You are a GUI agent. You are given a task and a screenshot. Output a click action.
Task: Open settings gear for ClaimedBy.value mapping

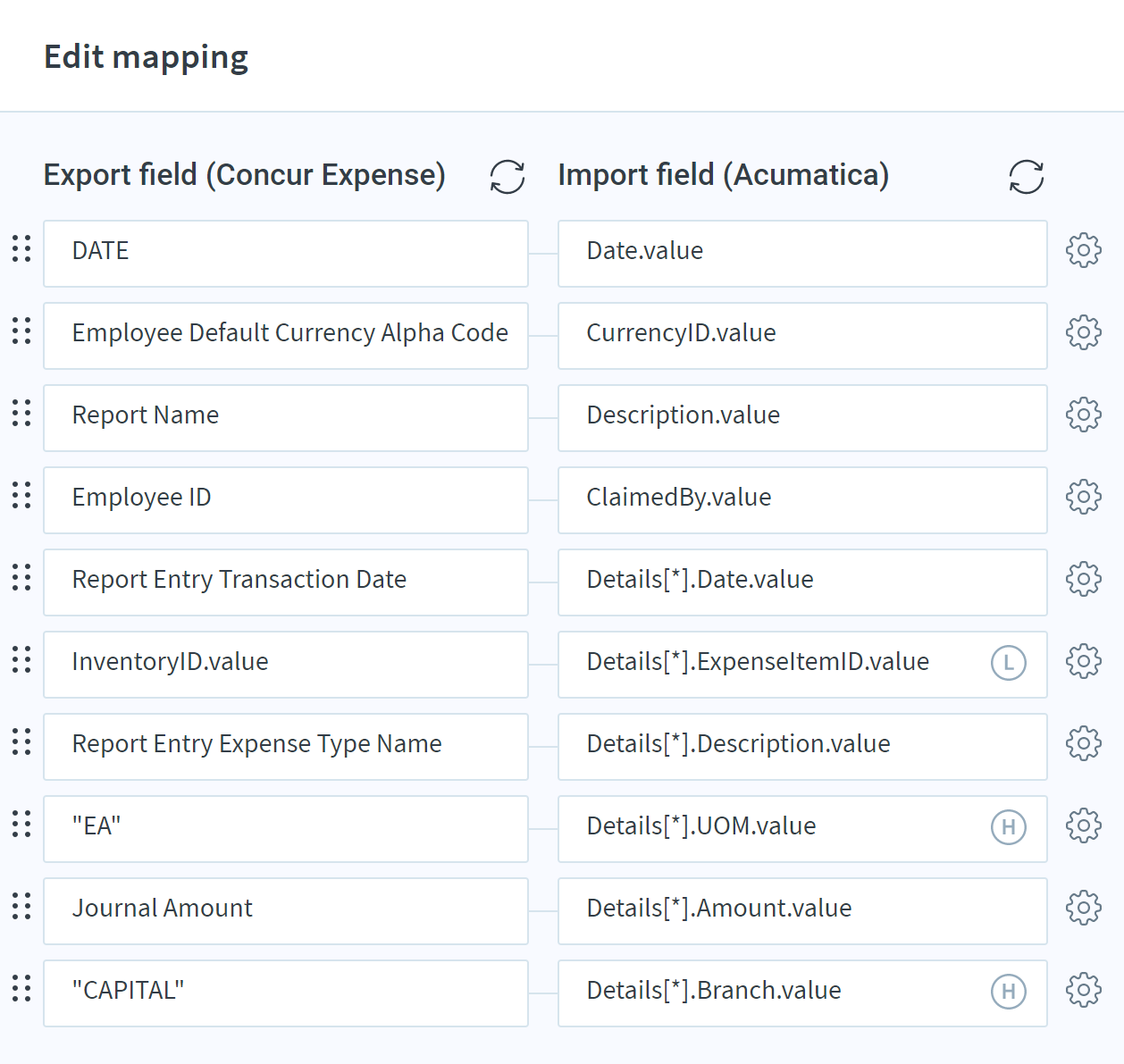pos(1084,498)
